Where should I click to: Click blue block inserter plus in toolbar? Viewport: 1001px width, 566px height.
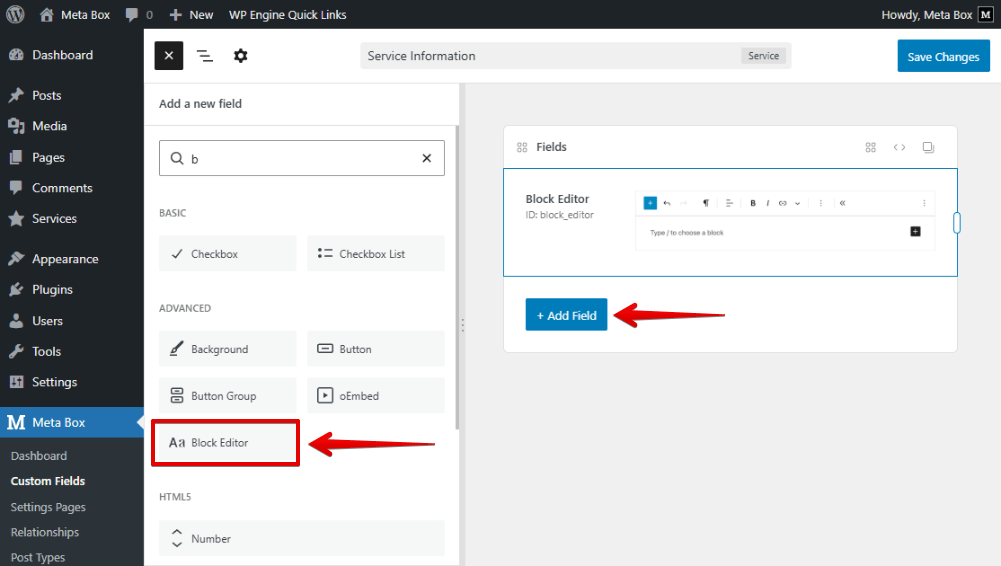tap(650, 203)
